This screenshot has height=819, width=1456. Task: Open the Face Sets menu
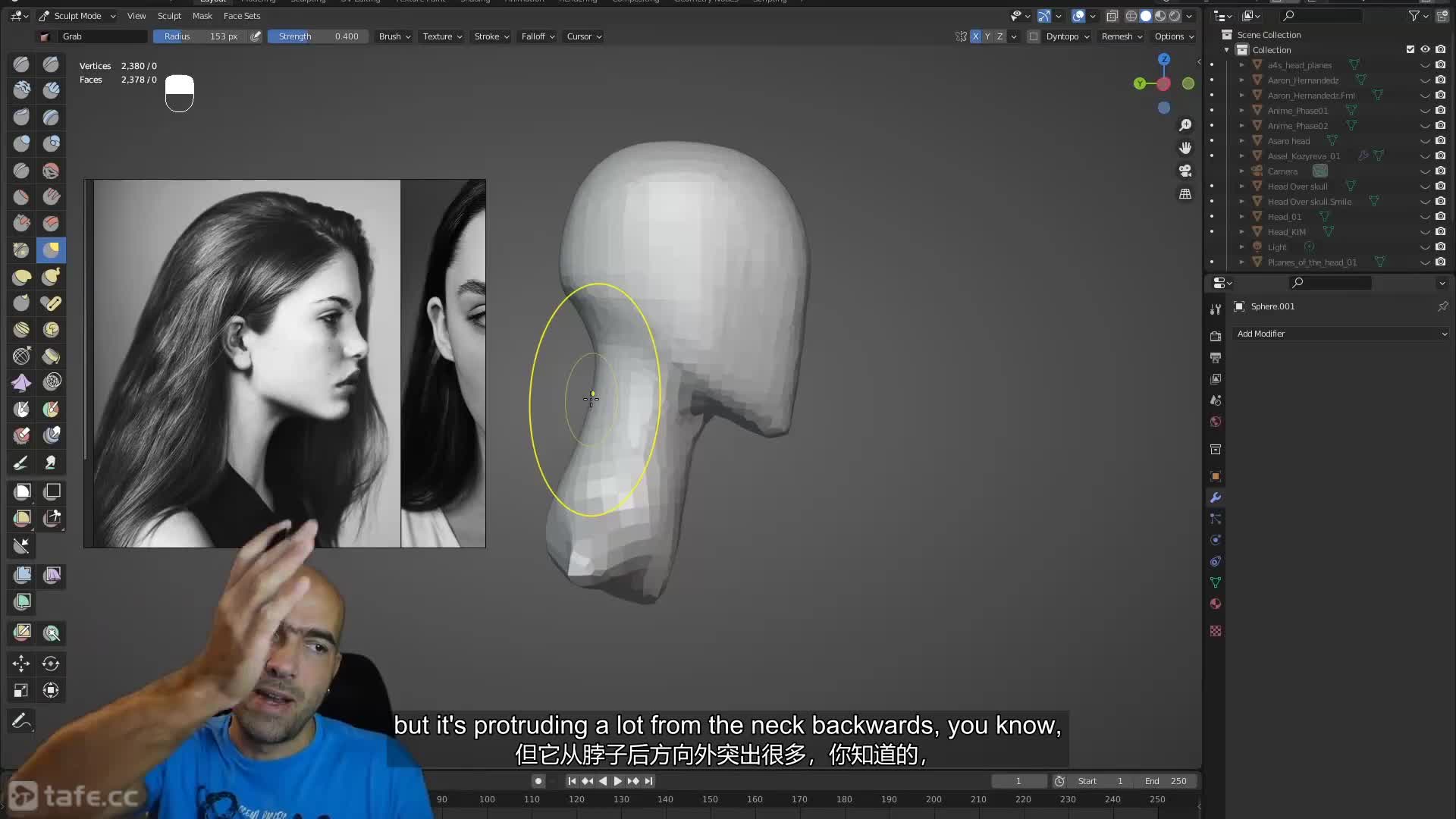click(242, 16)
